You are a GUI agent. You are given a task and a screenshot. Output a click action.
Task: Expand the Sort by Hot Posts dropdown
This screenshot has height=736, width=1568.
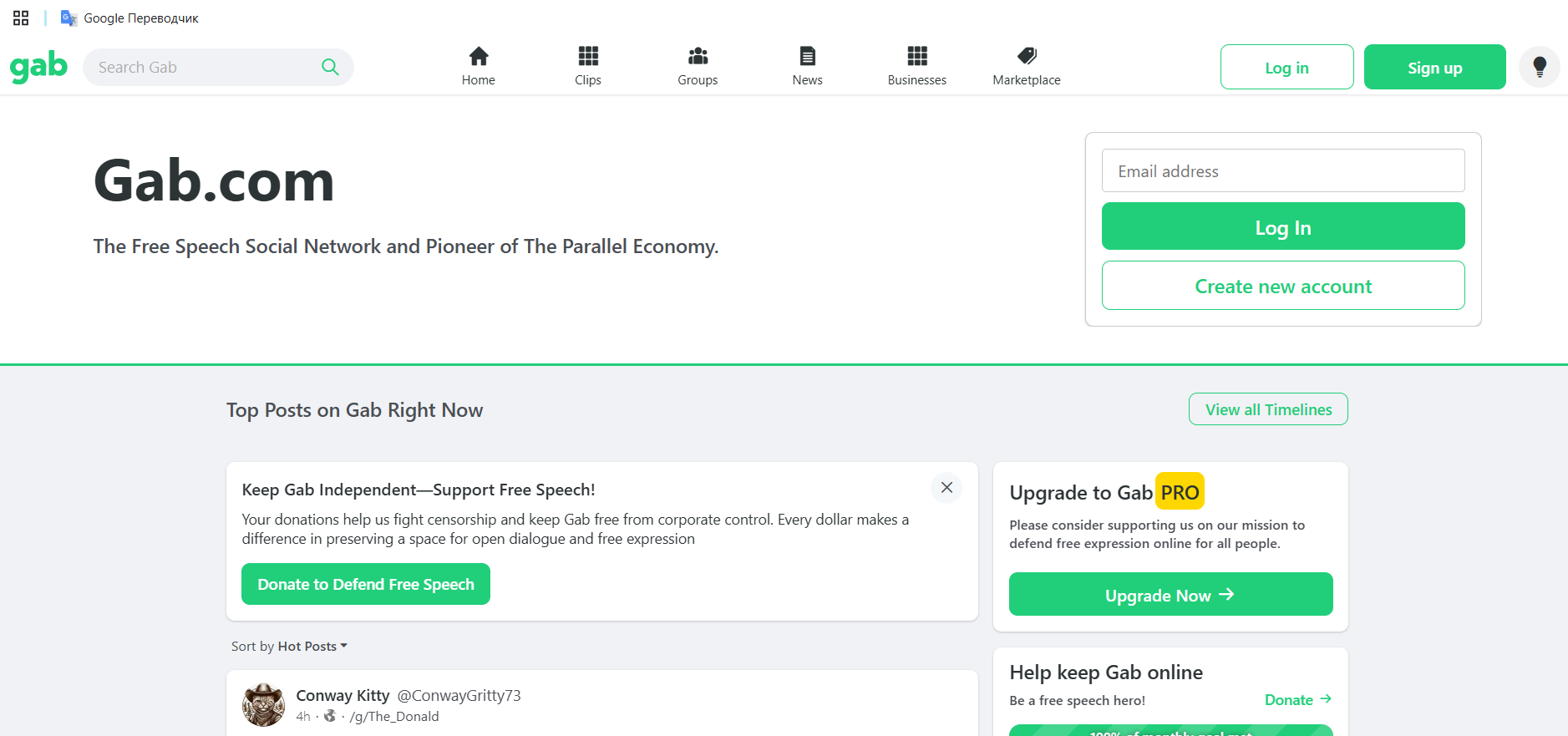(x=289, y=647)
